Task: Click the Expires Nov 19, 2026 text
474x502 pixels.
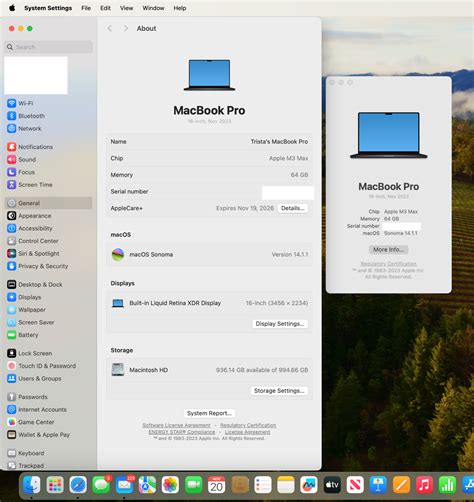Action: pos(245,208)
